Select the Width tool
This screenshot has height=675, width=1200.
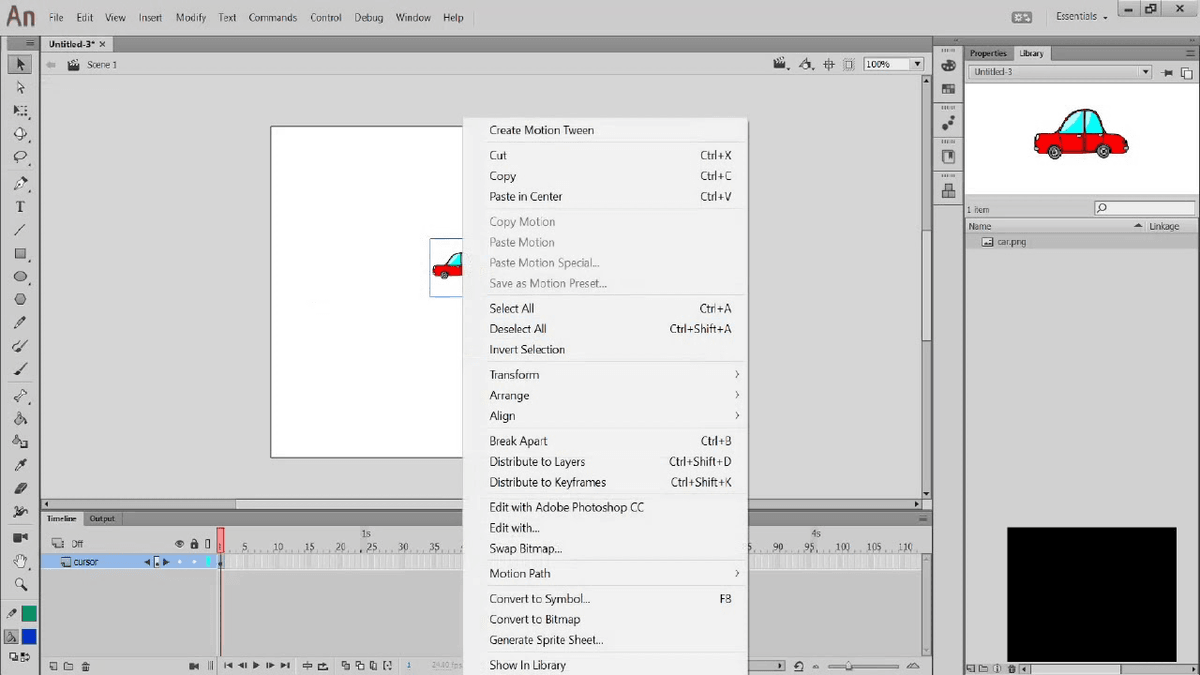[20, 511]
